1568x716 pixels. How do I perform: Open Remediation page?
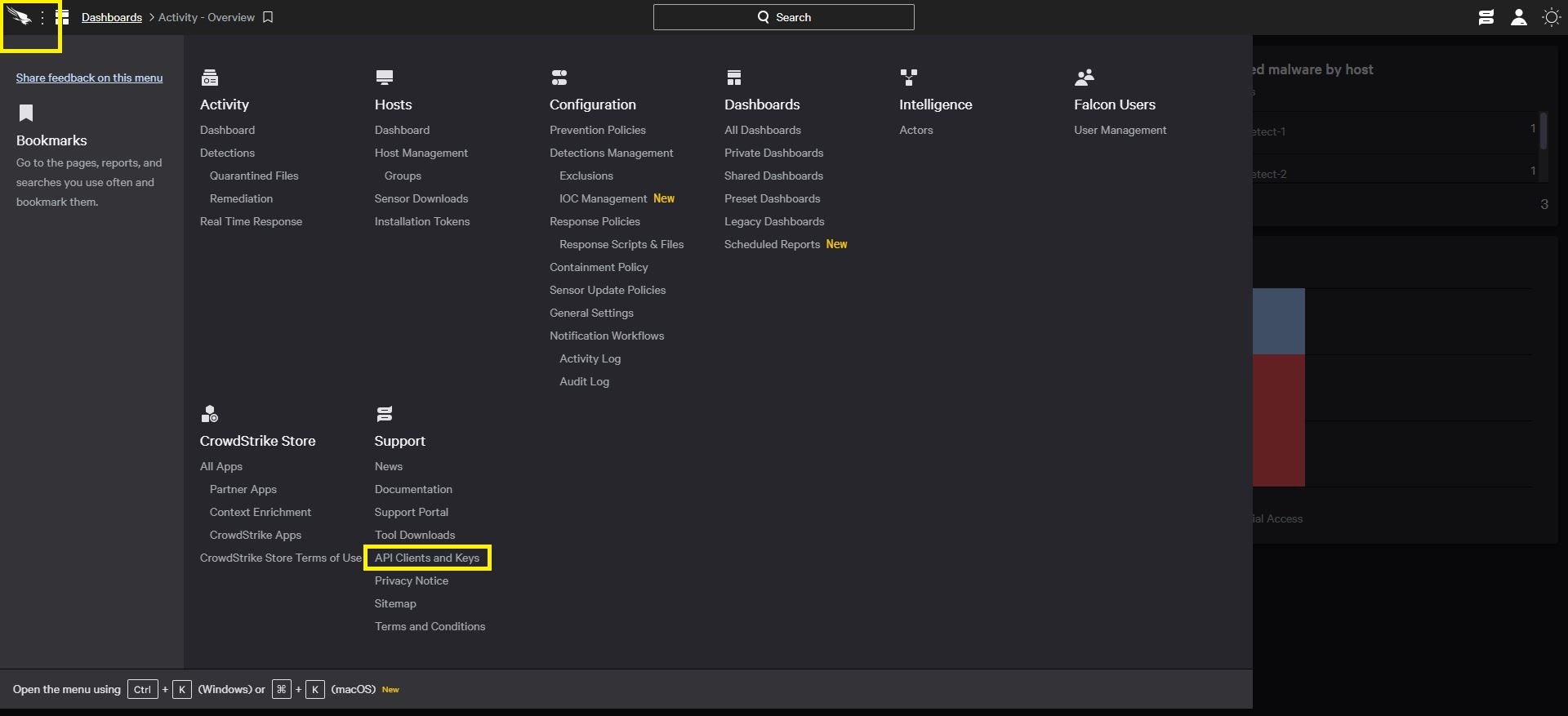pos(241,198)
